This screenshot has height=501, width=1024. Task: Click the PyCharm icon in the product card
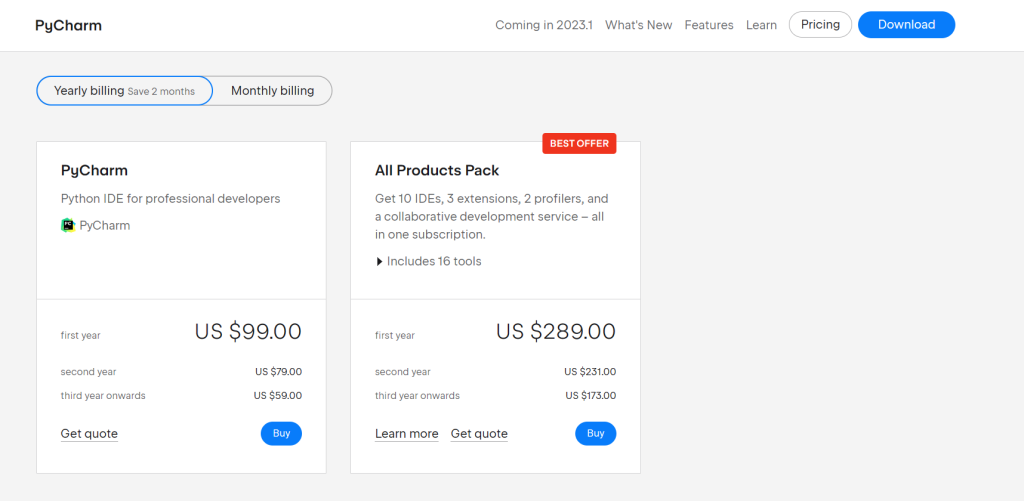click(x=68, y=225)
